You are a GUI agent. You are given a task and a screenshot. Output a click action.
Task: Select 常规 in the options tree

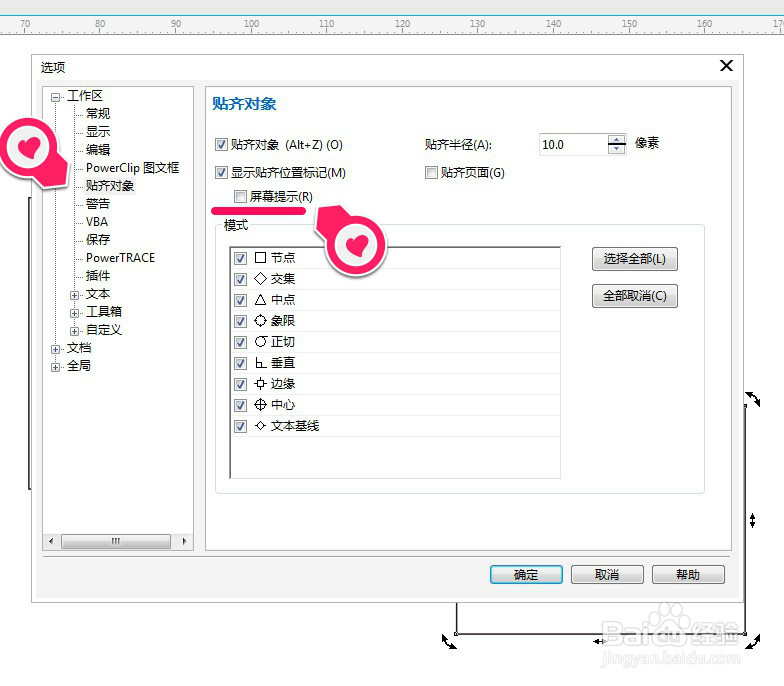point(98,114)
